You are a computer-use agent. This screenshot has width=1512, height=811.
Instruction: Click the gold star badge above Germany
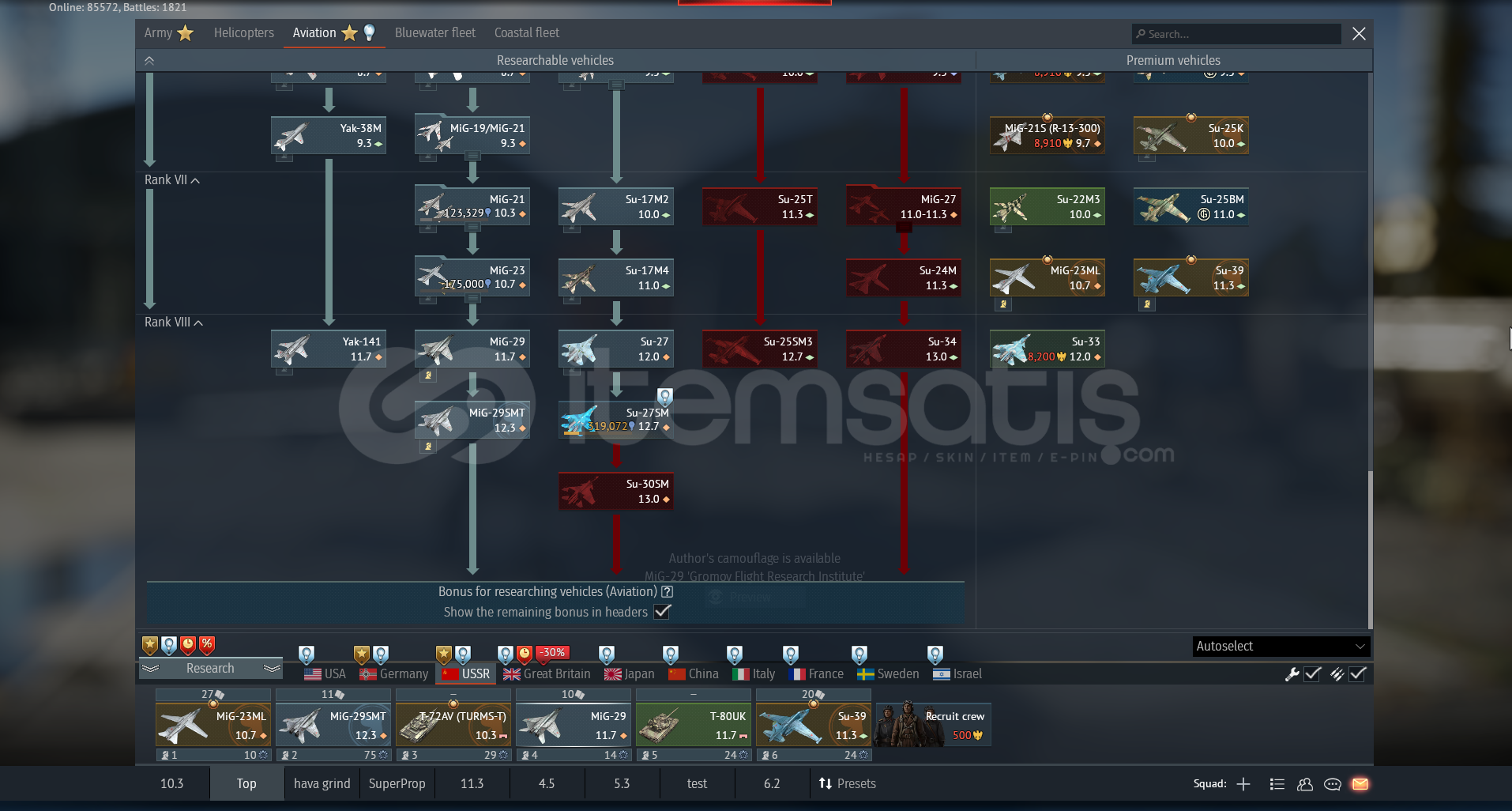[362, 654]
